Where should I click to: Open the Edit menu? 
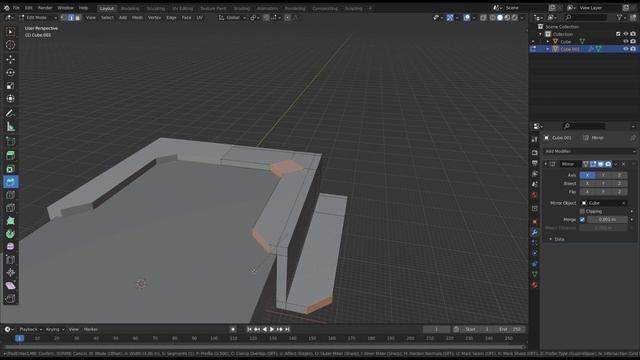pos(29,8)
